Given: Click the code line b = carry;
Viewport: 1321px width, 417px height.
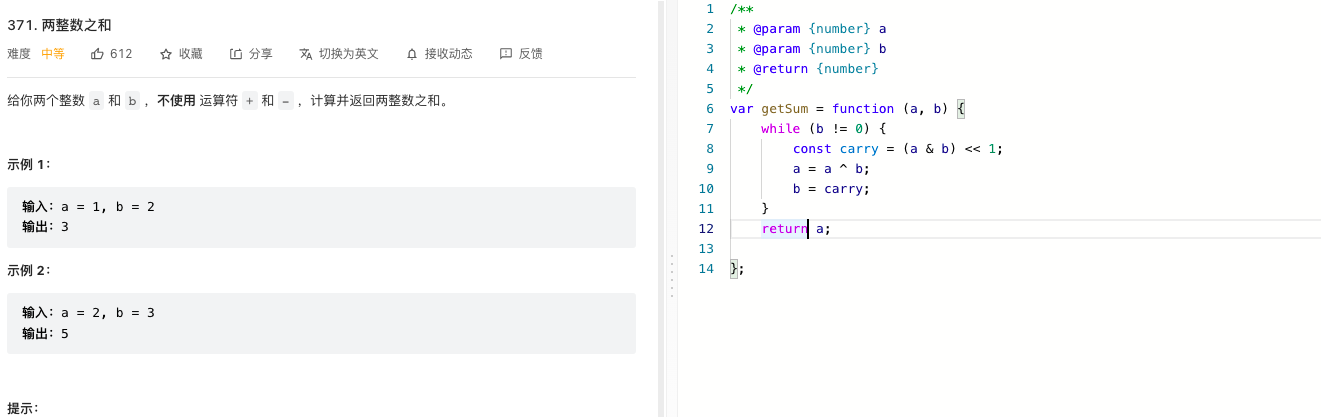Looking at the screenshot, I should (832, 189).
